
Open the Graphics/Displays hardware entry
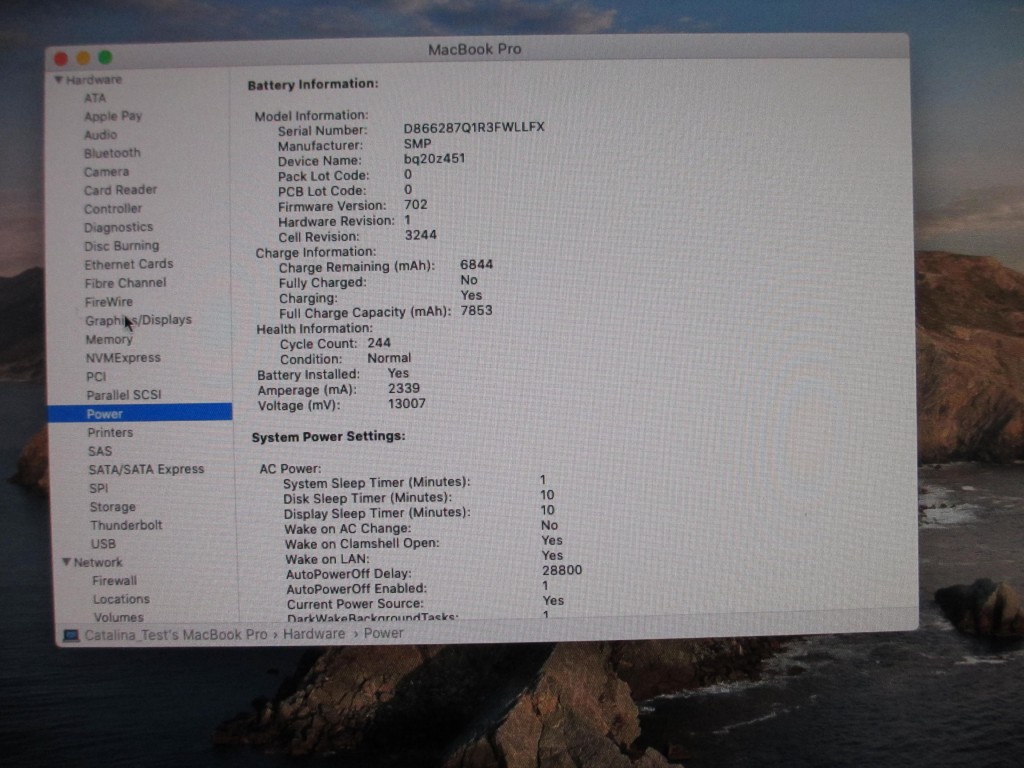pos(138,321)
